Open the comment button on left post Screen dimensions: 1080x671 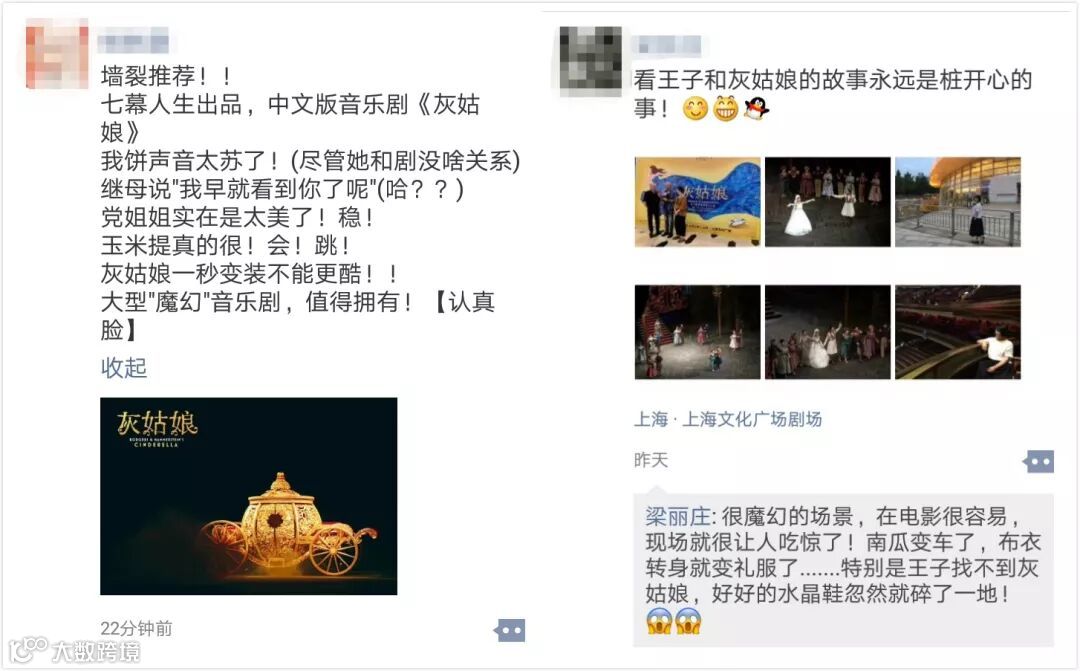tap(510, 630)
